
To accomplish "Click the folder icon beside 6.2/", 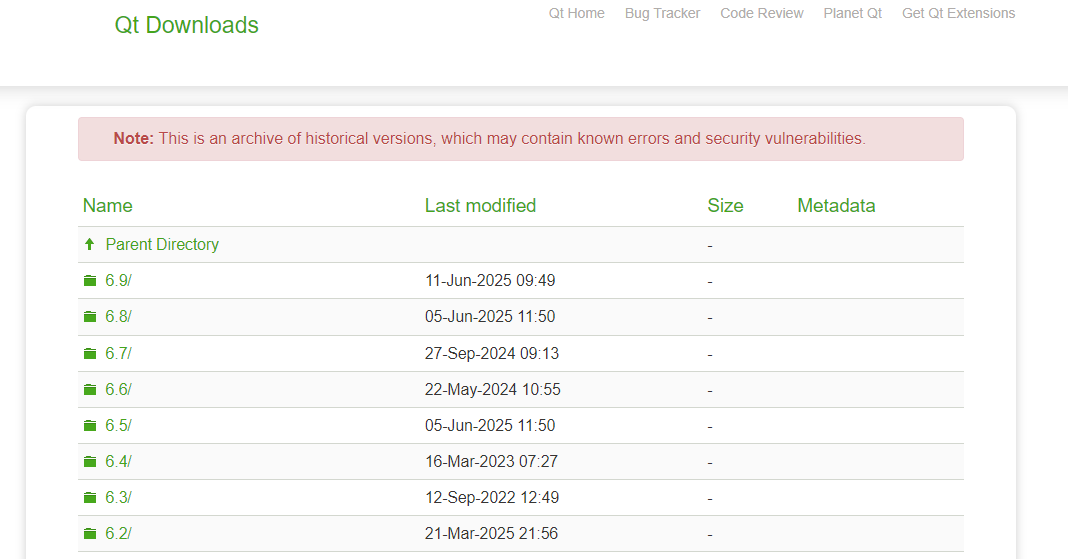I will point(90,534).
